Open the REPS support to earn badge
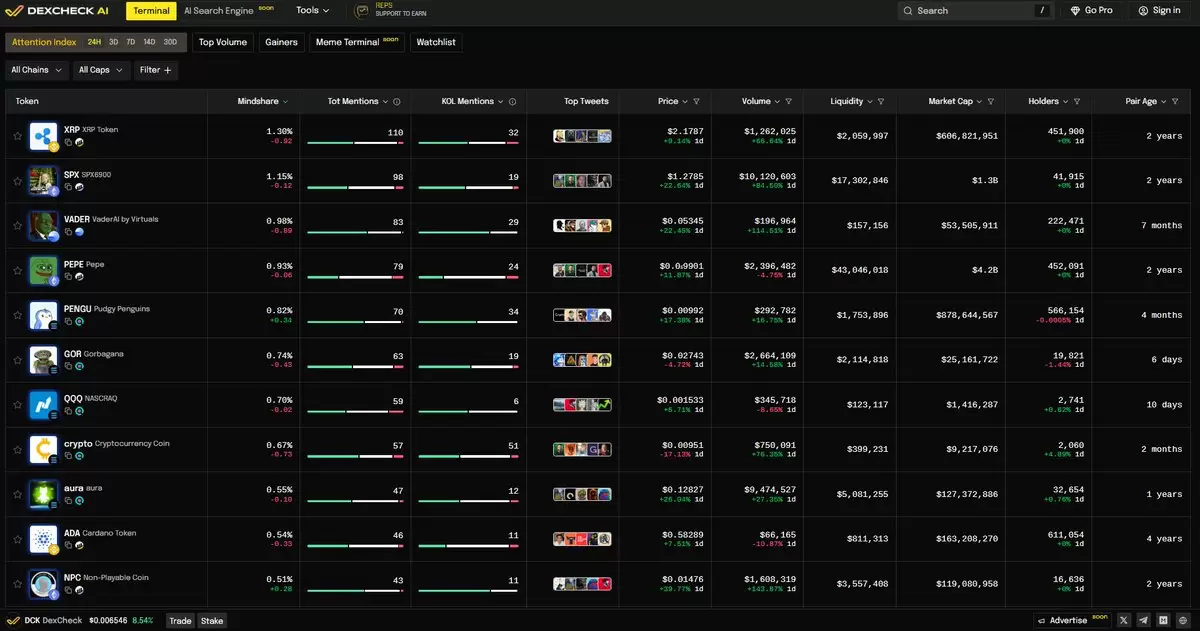Image resolution: width=1200 pixels, height=631 pixels. (x=390, y=10)
